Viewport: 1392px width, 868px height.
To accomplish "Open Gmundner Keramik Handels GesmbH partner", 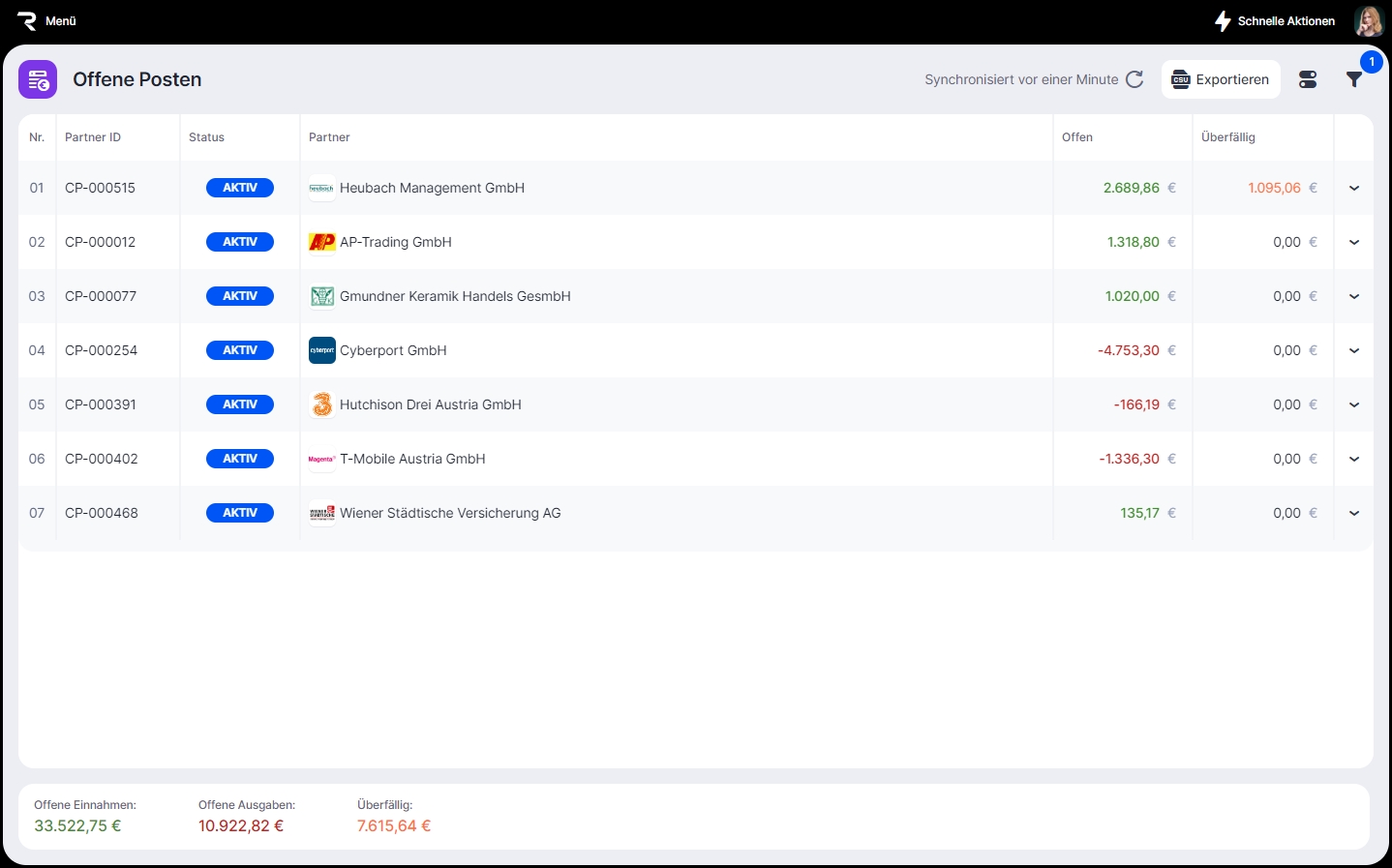I will [x=455, y=296].
